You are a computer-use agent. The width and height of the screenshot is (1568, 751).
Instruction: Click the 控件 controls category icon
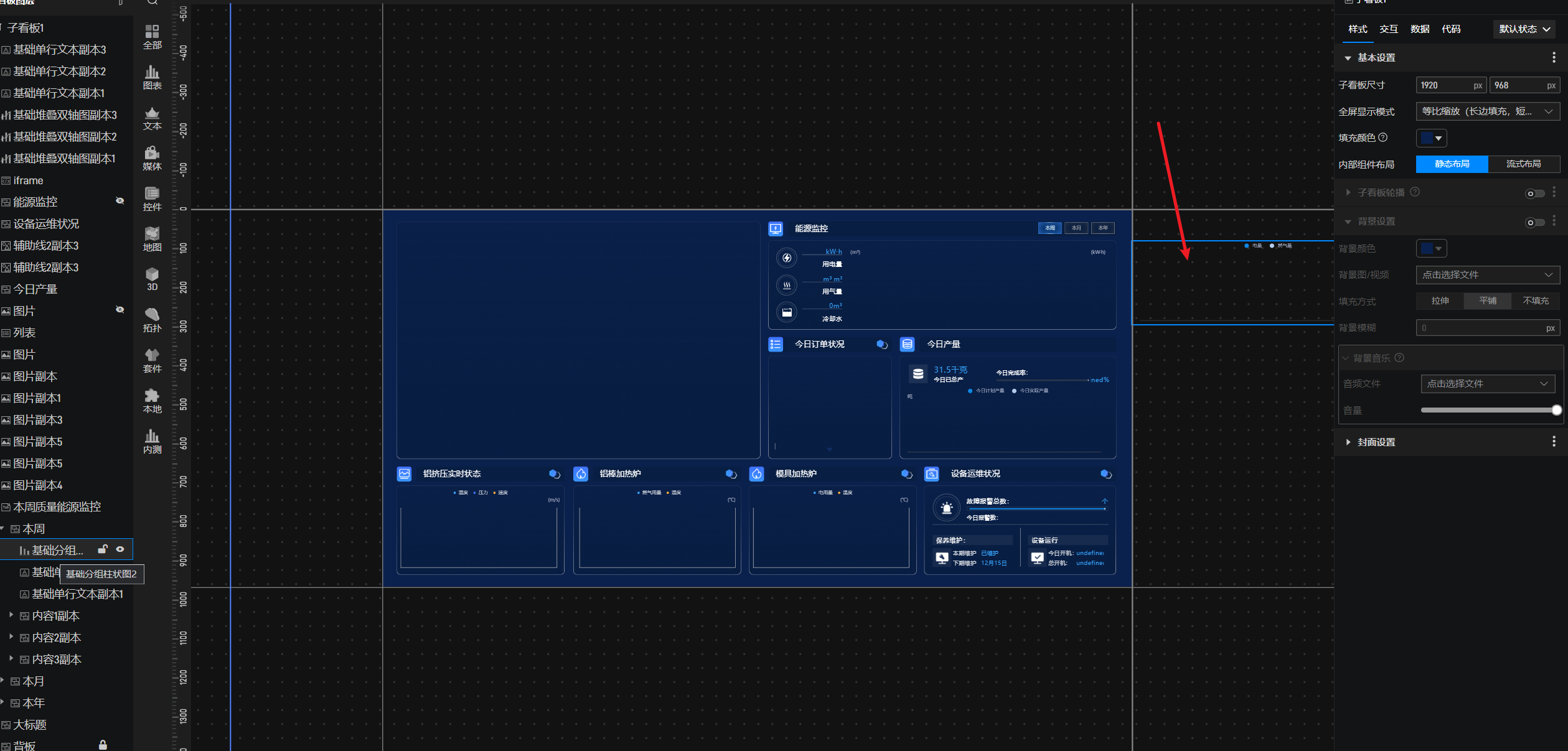pos(152,198)
